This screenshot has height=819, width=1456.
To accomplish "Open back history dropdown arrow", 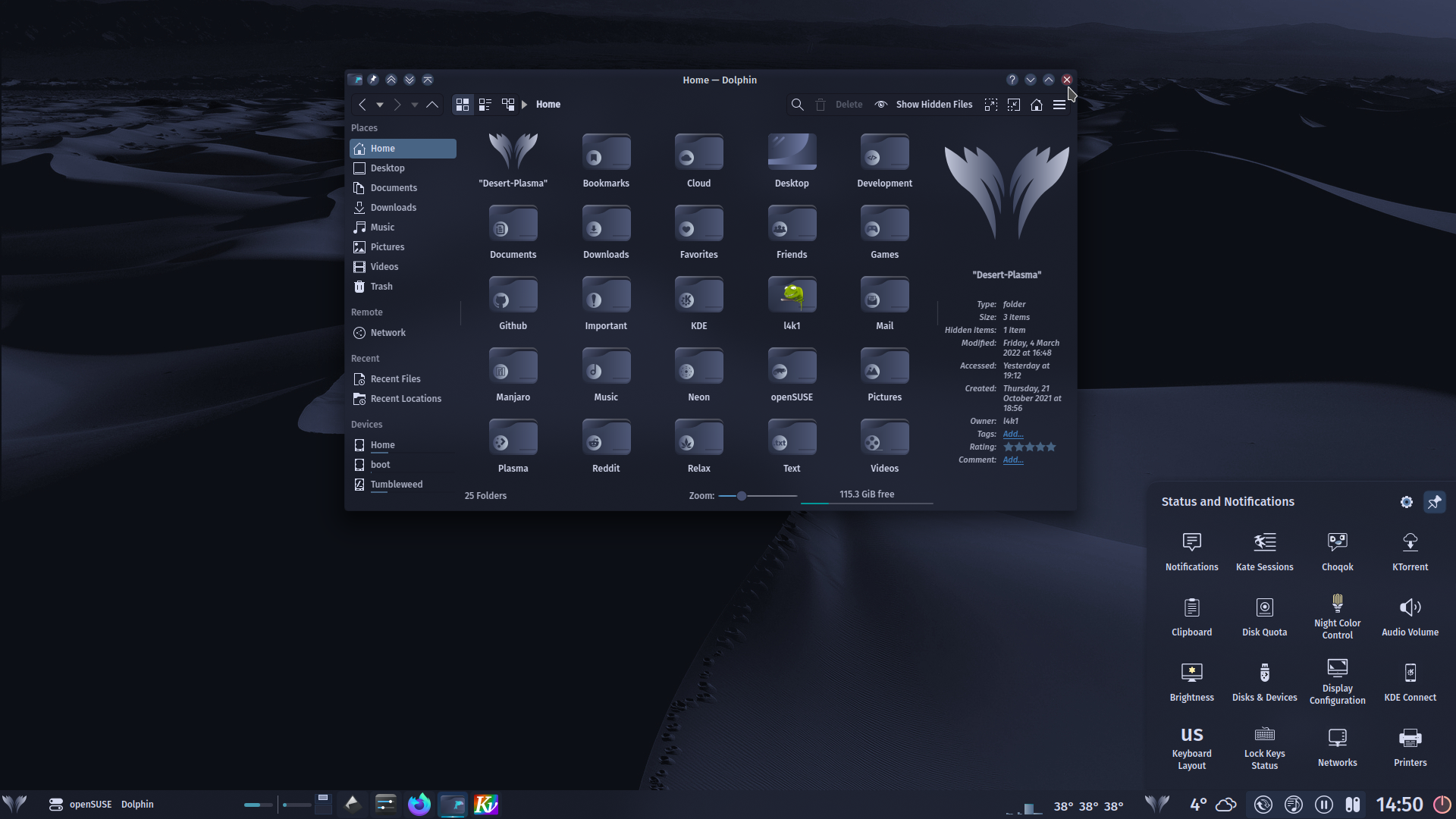I will click(380, 105).
